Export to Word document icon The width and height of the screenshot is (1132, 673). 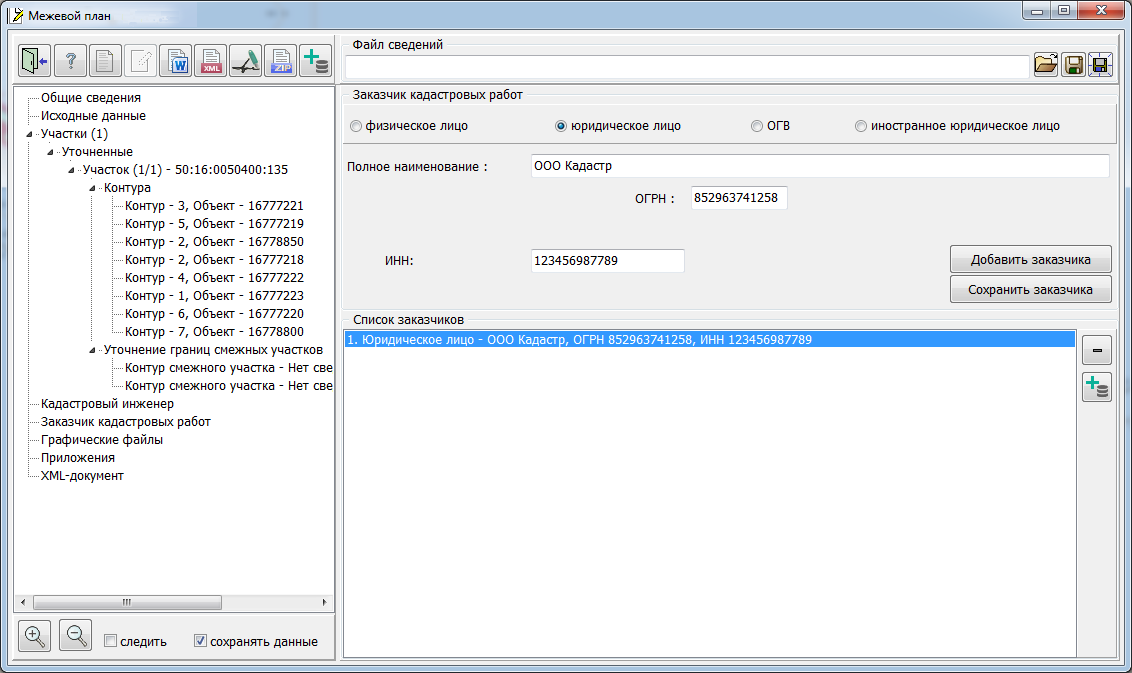coord(176,61)
